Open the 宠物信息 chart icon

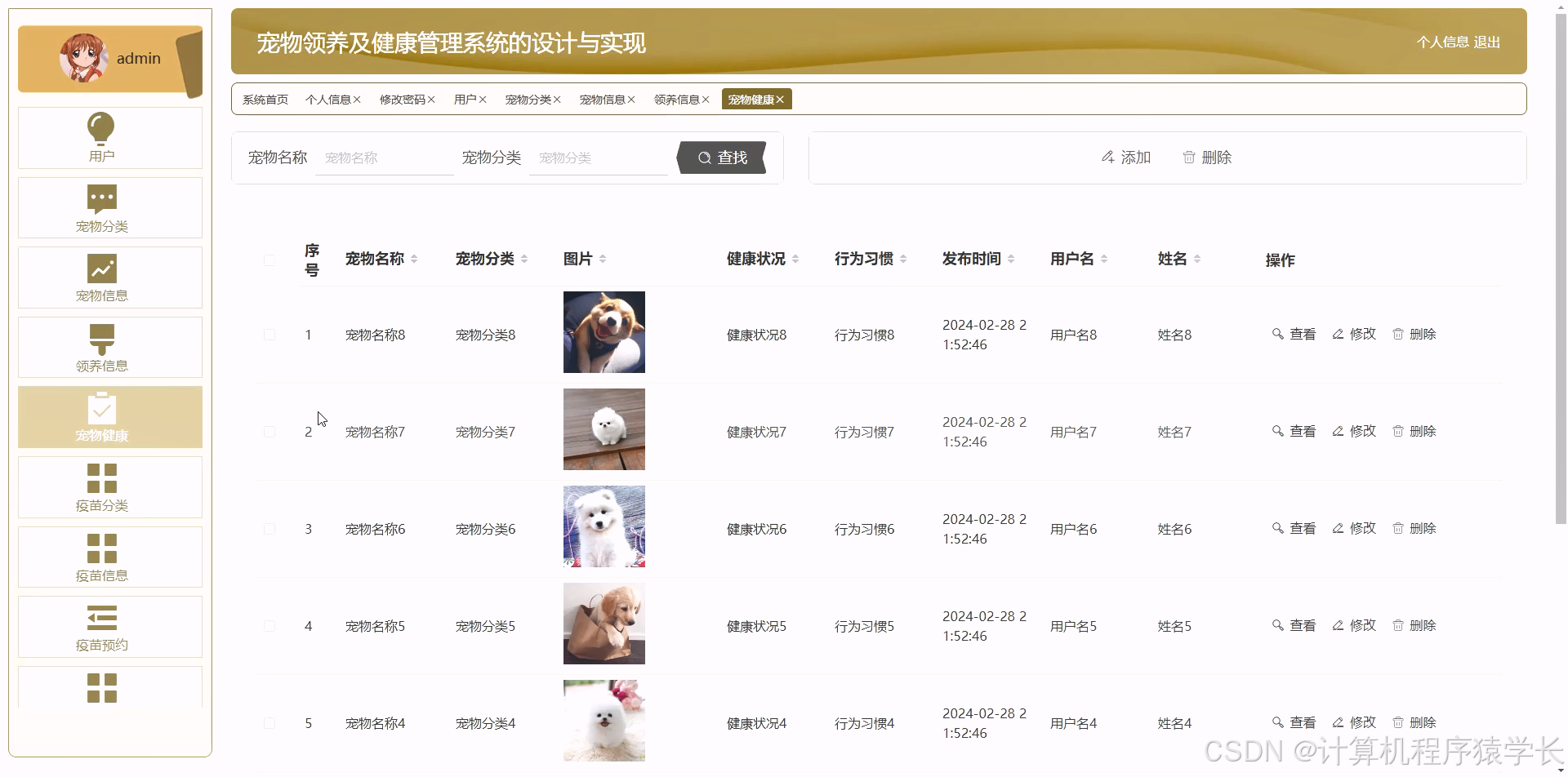[x=101, y=269]
